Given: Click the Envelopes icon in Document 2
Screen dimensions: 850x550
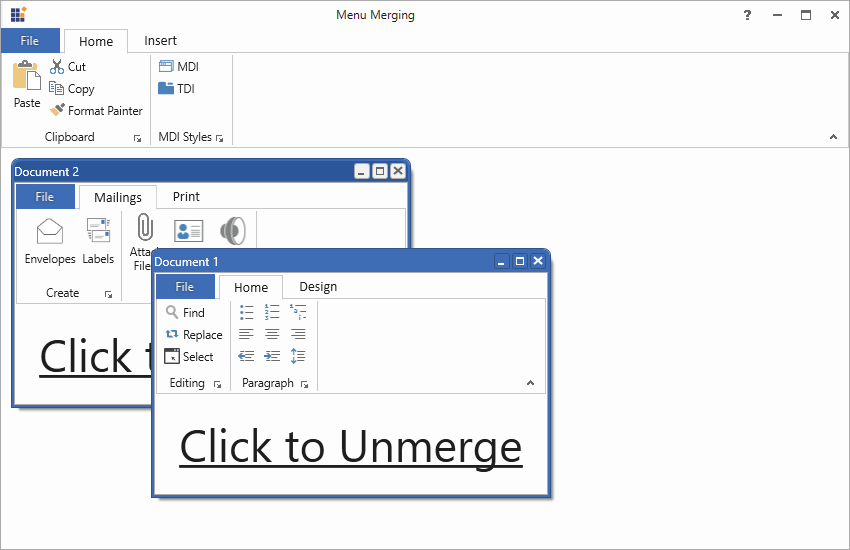Looking at the screenshot, I should 50,241.
